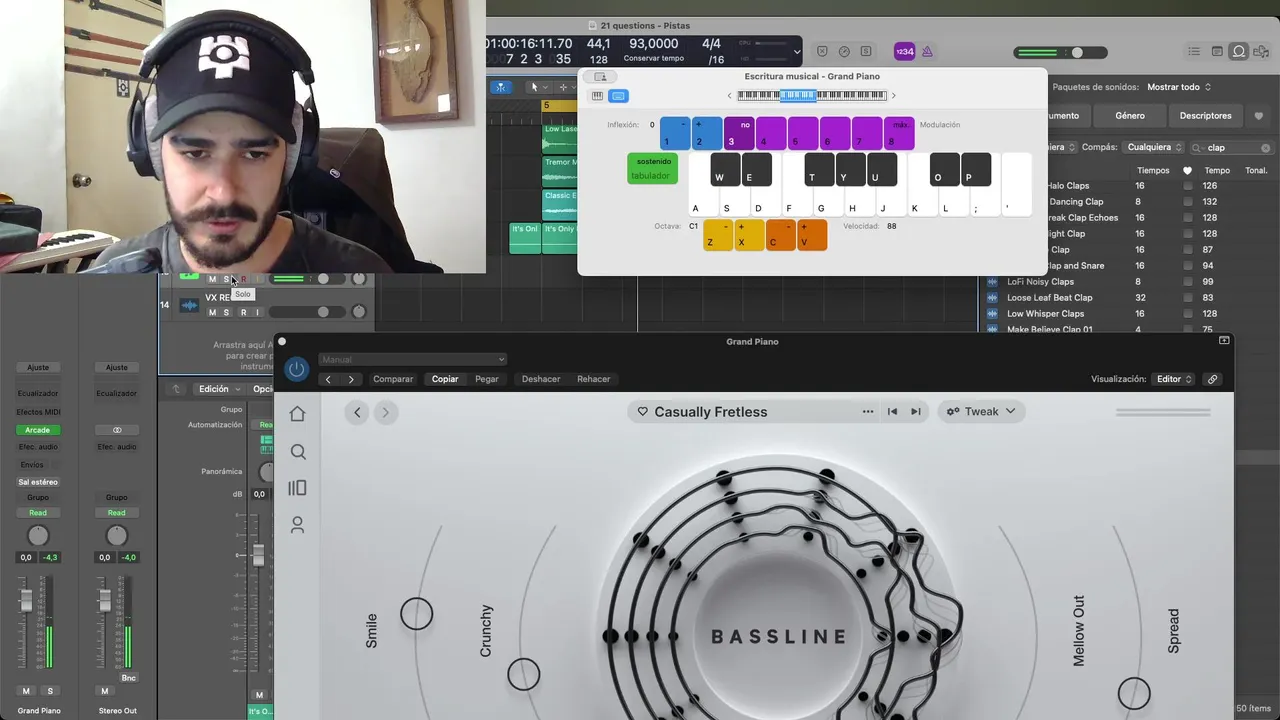Viewport: 1280px width, 720px height.
Task: Open the list editors icon
Action: [x=1194, y=52]
